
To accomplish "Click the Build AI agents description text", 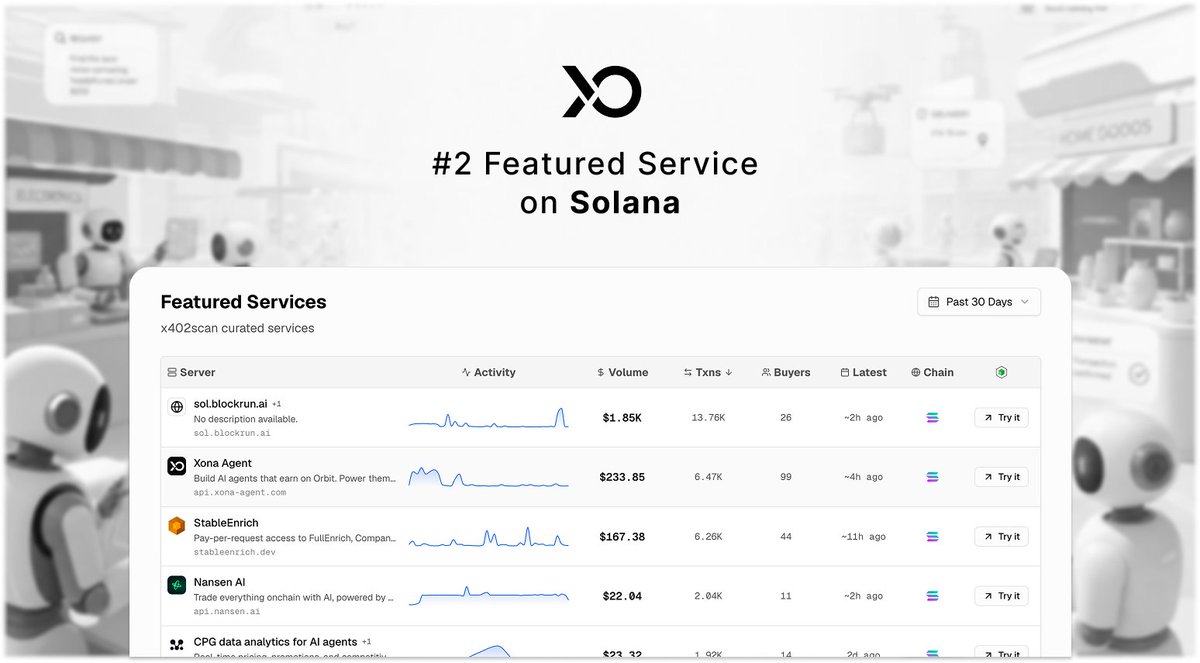I will tap(295, 478).
